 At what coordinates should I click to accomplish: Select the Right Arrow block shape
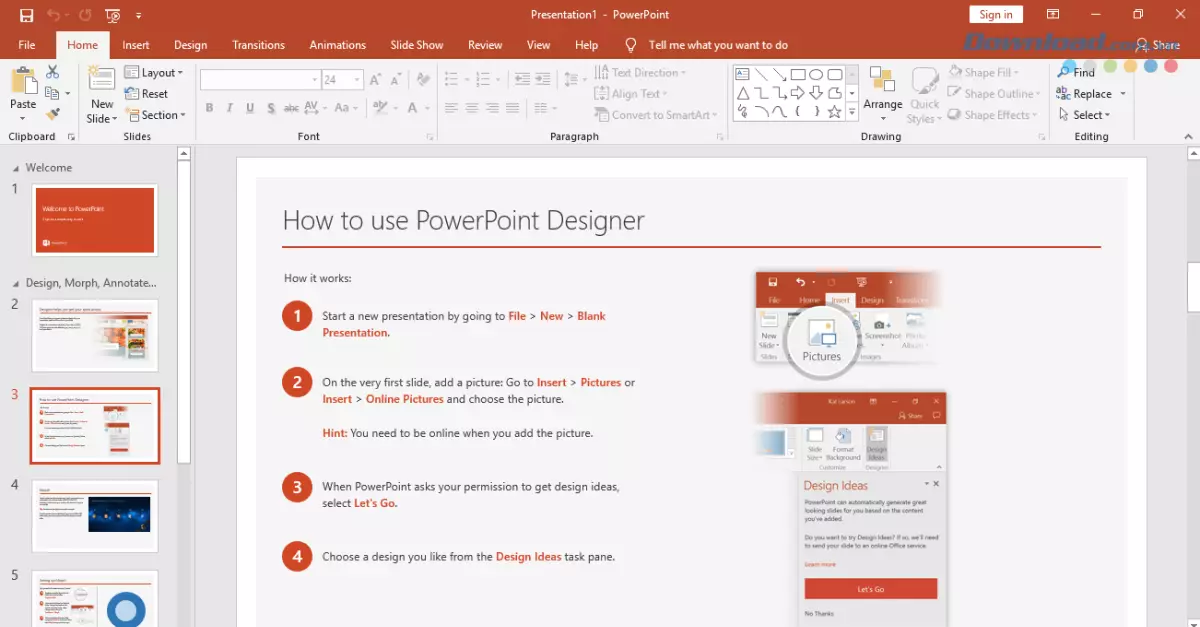(798, 93)
